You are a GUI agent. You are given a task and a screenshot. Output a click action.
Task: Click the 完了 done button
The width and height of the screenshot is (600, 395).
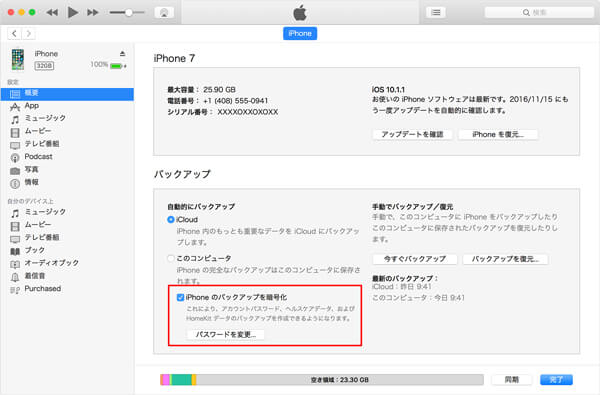click(556, 380)
